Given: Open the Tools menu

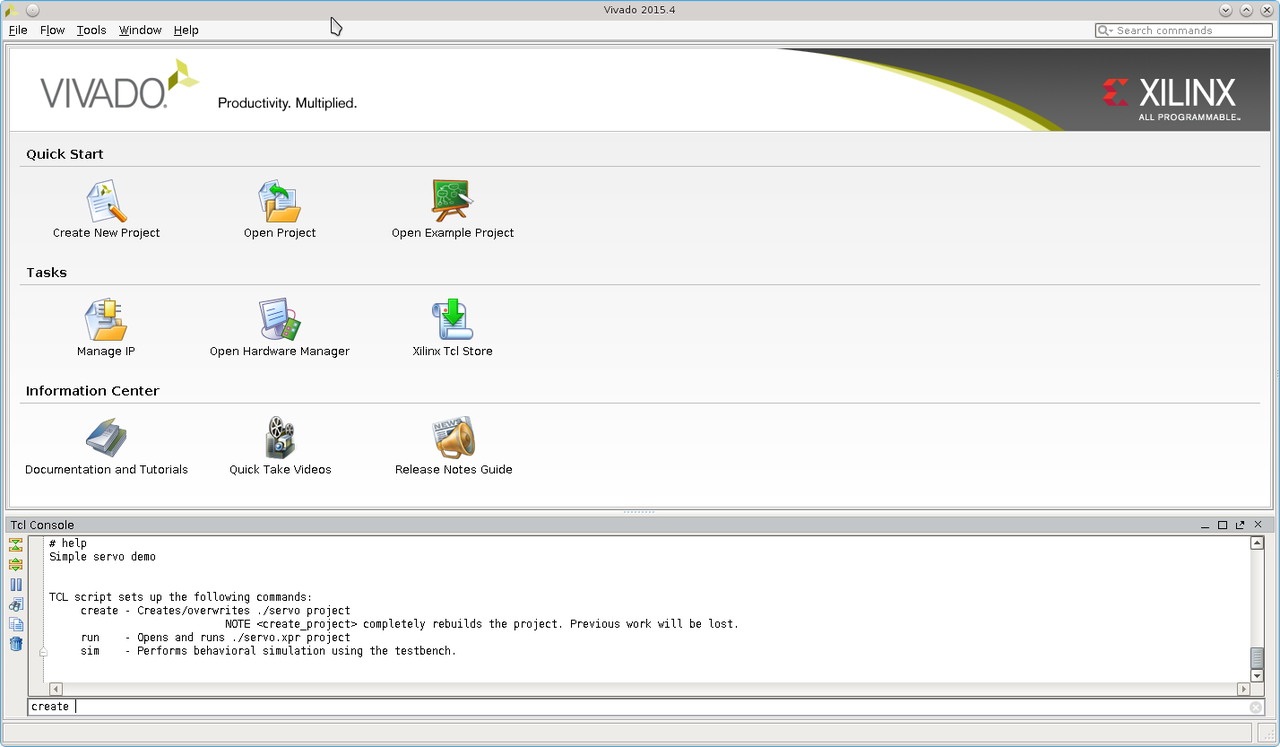Looking at the screenshot, I should click(x=91, y=30).
